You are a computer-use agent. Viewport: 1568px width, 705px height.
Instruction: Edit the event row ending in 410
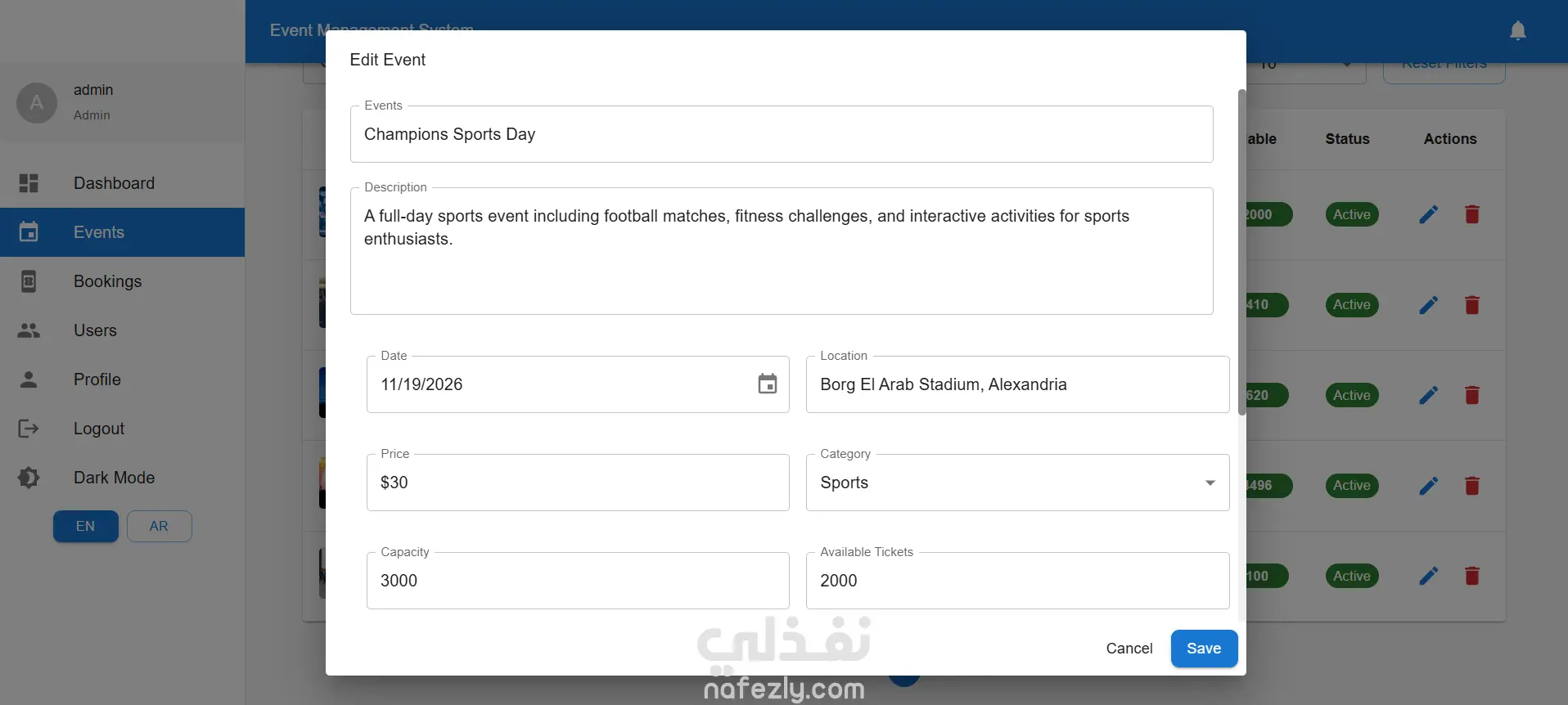(x=1428, y=305)
